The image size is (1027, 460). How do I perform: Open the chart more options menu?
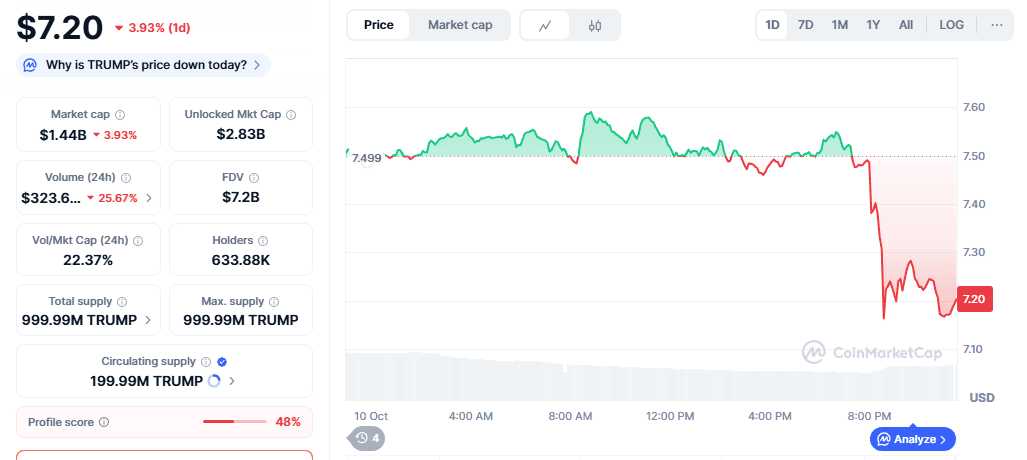pyautogui.click(x=996, y=25)
